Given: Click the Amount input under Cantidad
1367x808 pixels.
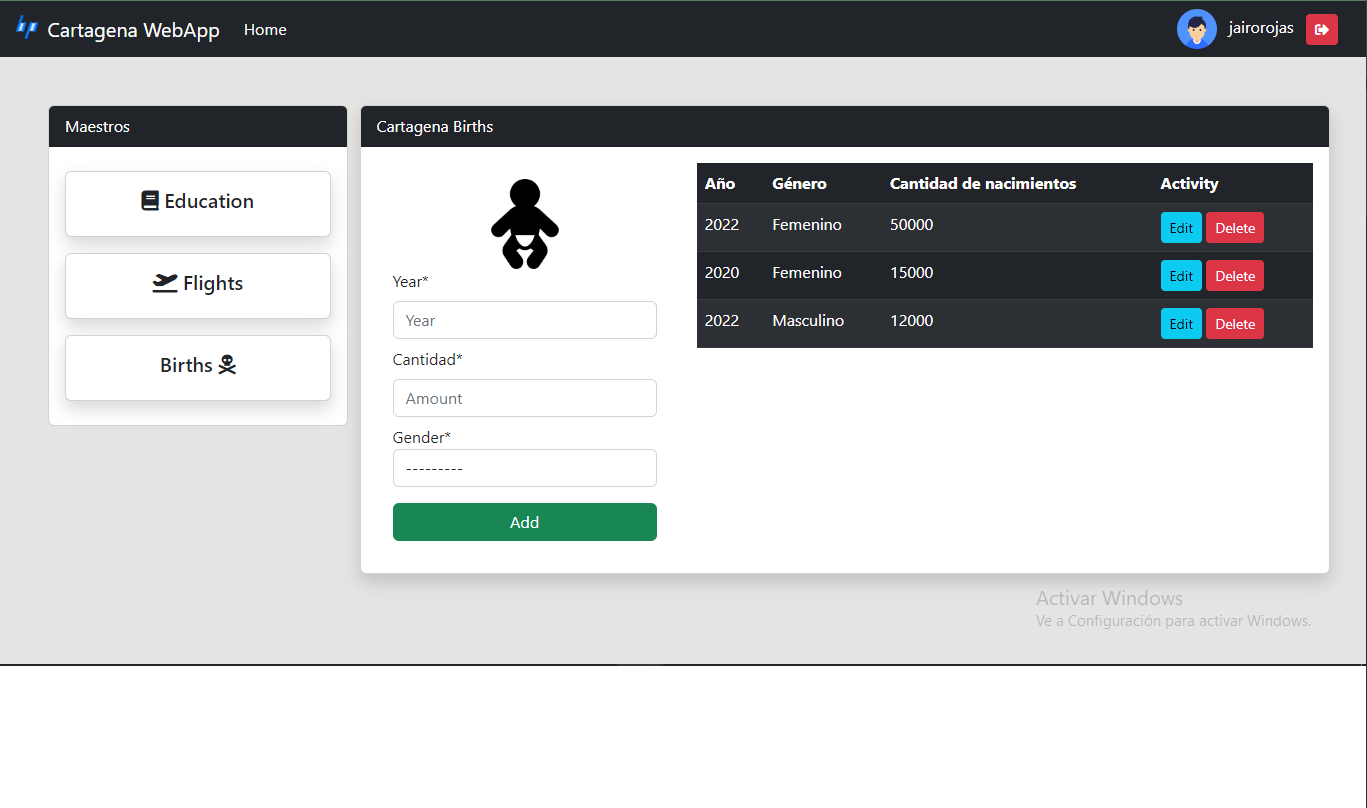Looking at the screenshot, I should tap(524, 397).
